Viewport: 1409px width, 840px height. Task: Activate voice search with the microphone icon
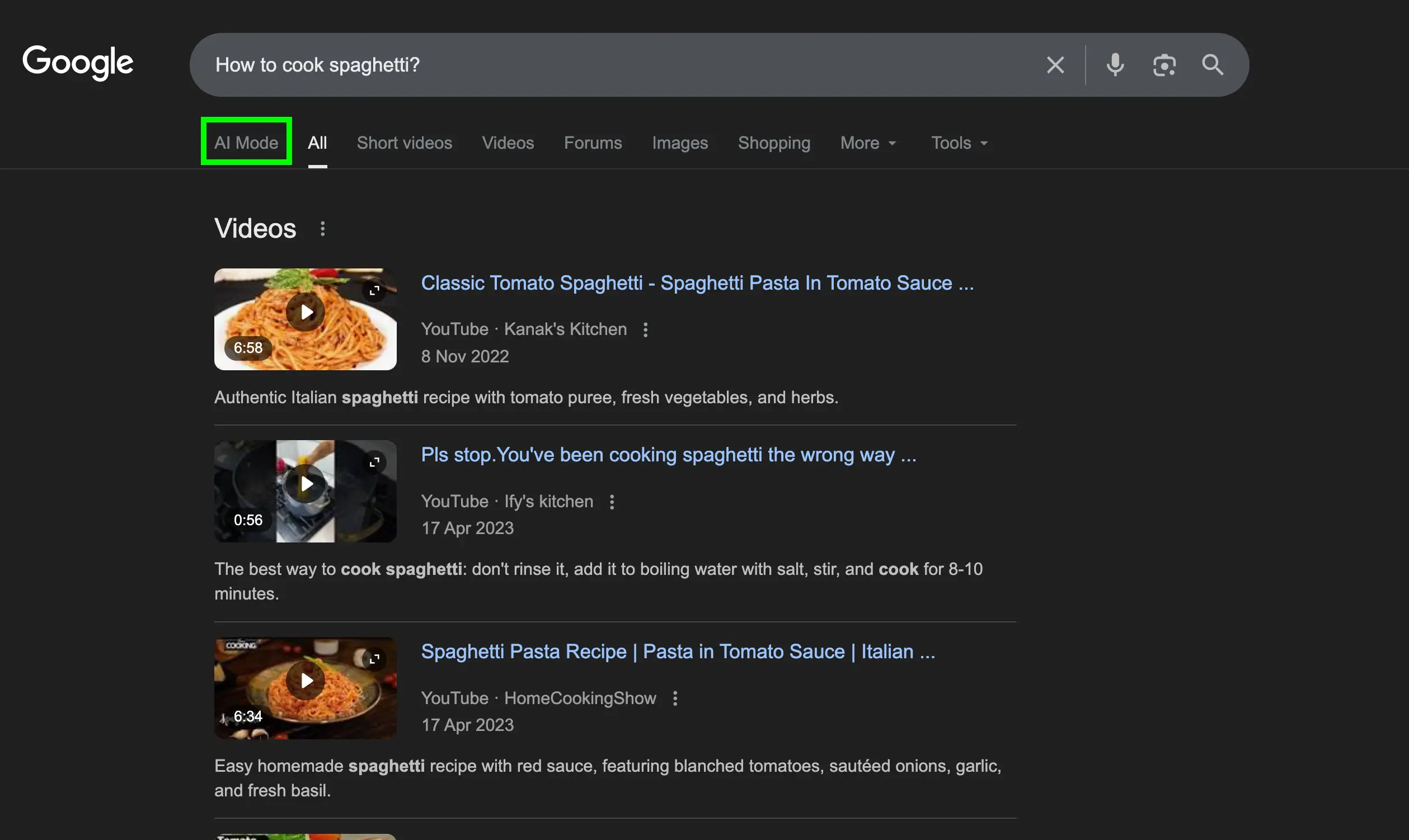(x=1114, y=64)
